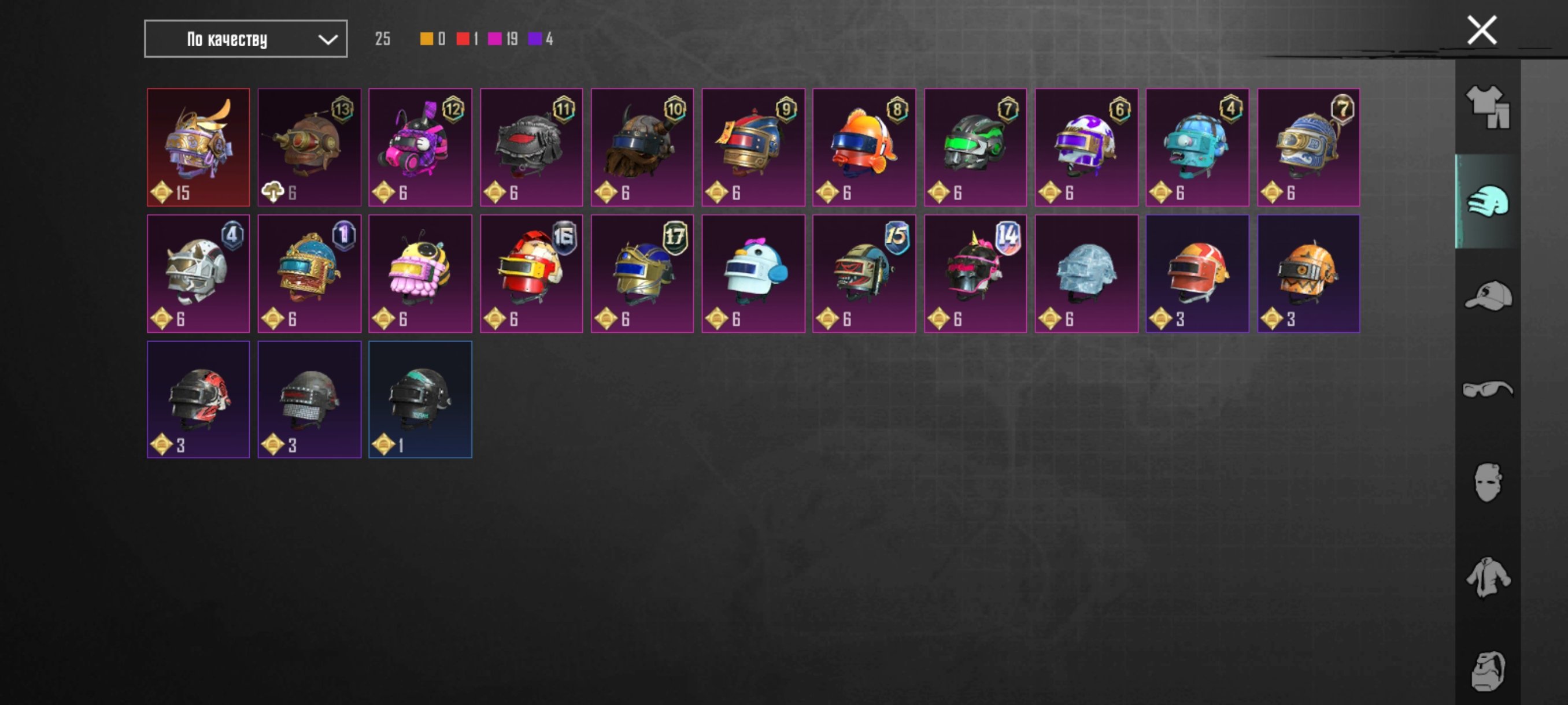Image resolution: width=1568 pixels, height=705 pixels.
Task: Select the helmet category tab
Action: tap(1488, 201)
